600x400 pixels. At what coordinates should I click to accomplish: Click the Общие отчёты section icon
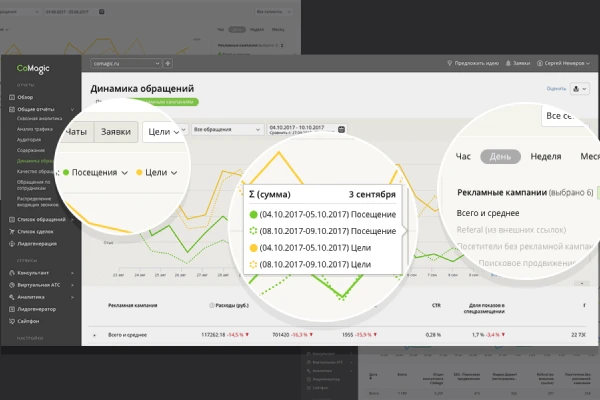[12, 109]
